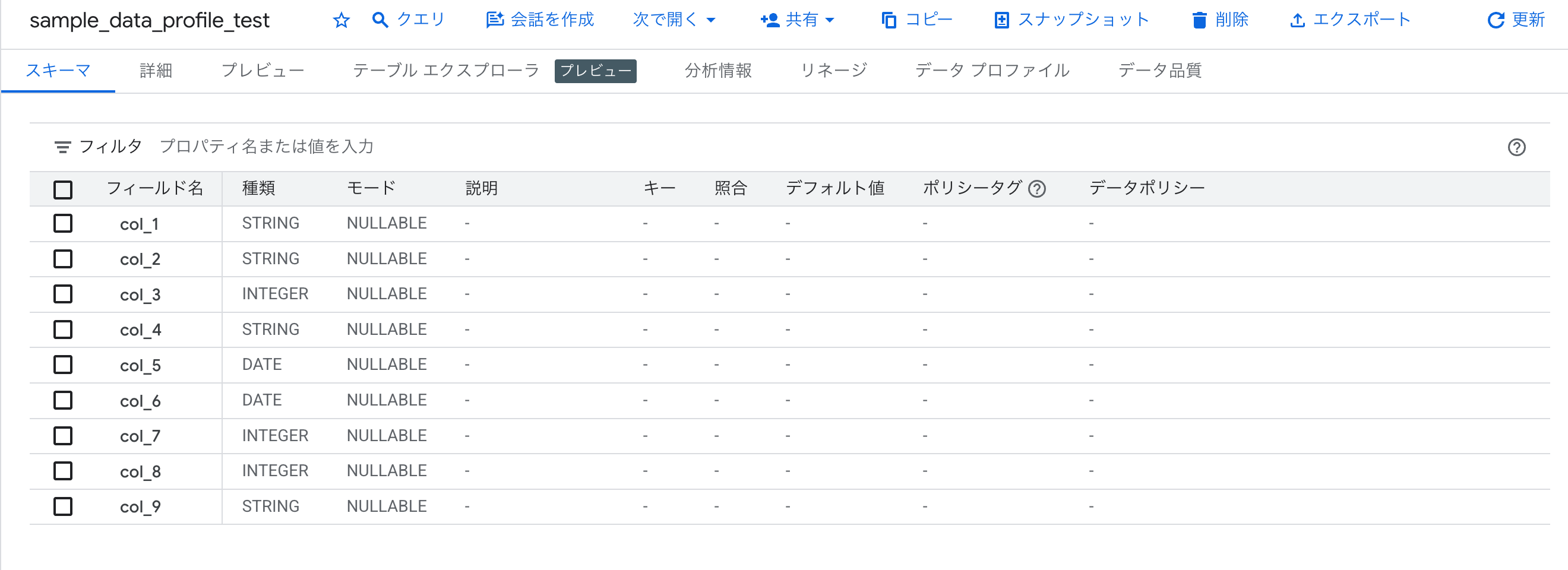The image size is (1568, 570).
Task: Go to the 詳細 tab
Action: tap(155, 70)
